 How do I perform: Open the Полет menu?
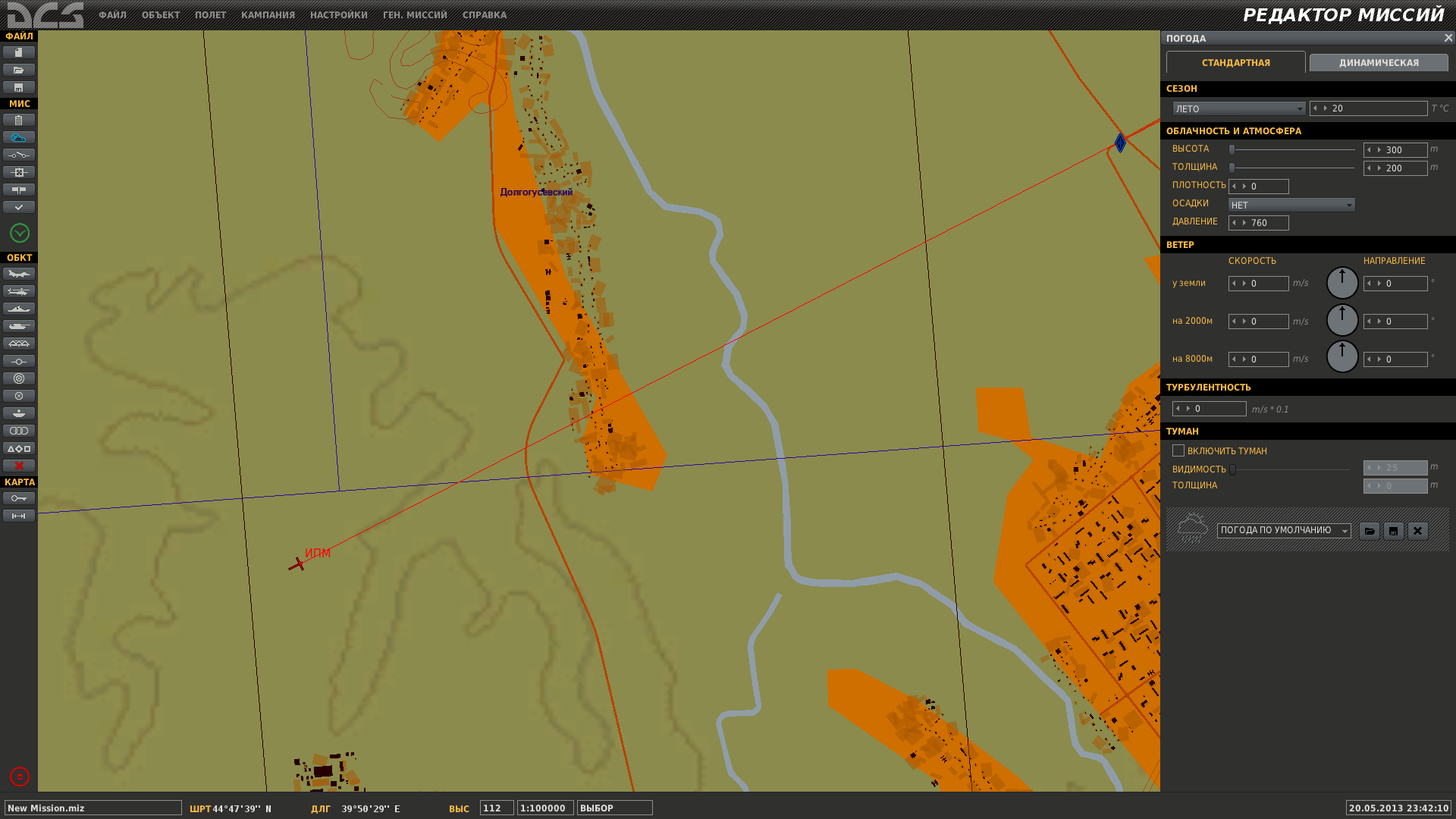(x=210, y=15)
